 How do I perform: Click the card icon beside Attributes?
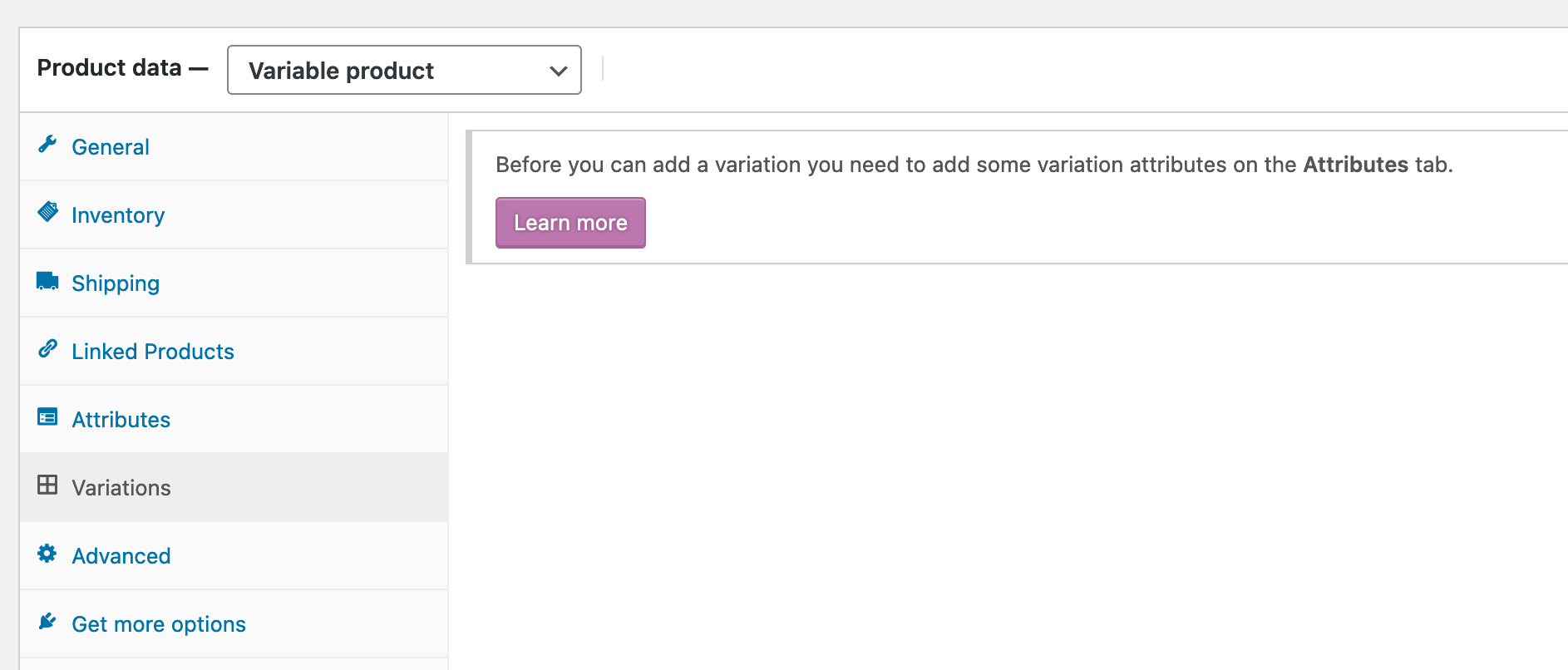(x=47, y=416)
